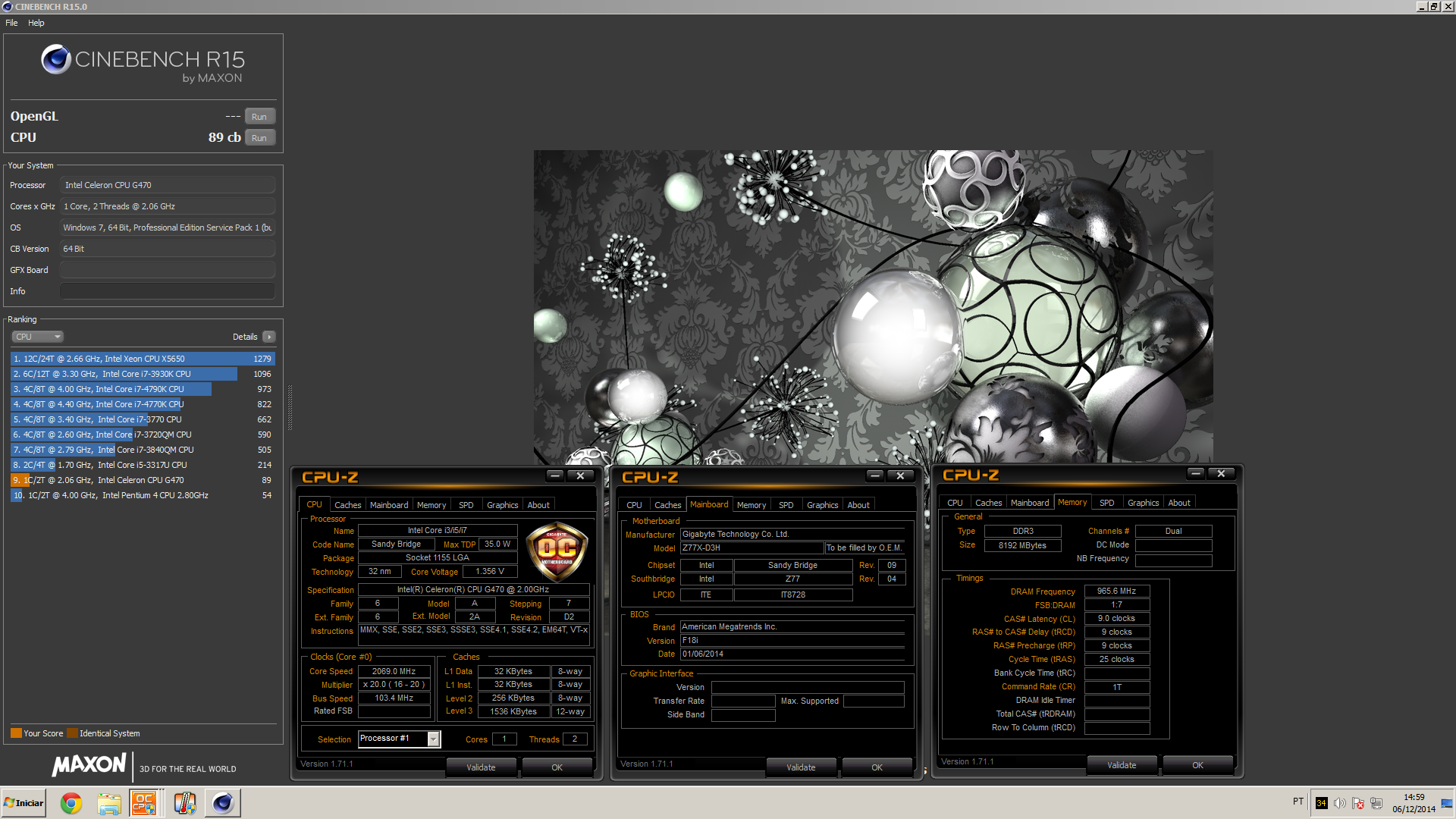The width and height of the screenshot is (1456, 819).
Task: Switch to Caches tab in left CPU-Z window
Action: 348,505
